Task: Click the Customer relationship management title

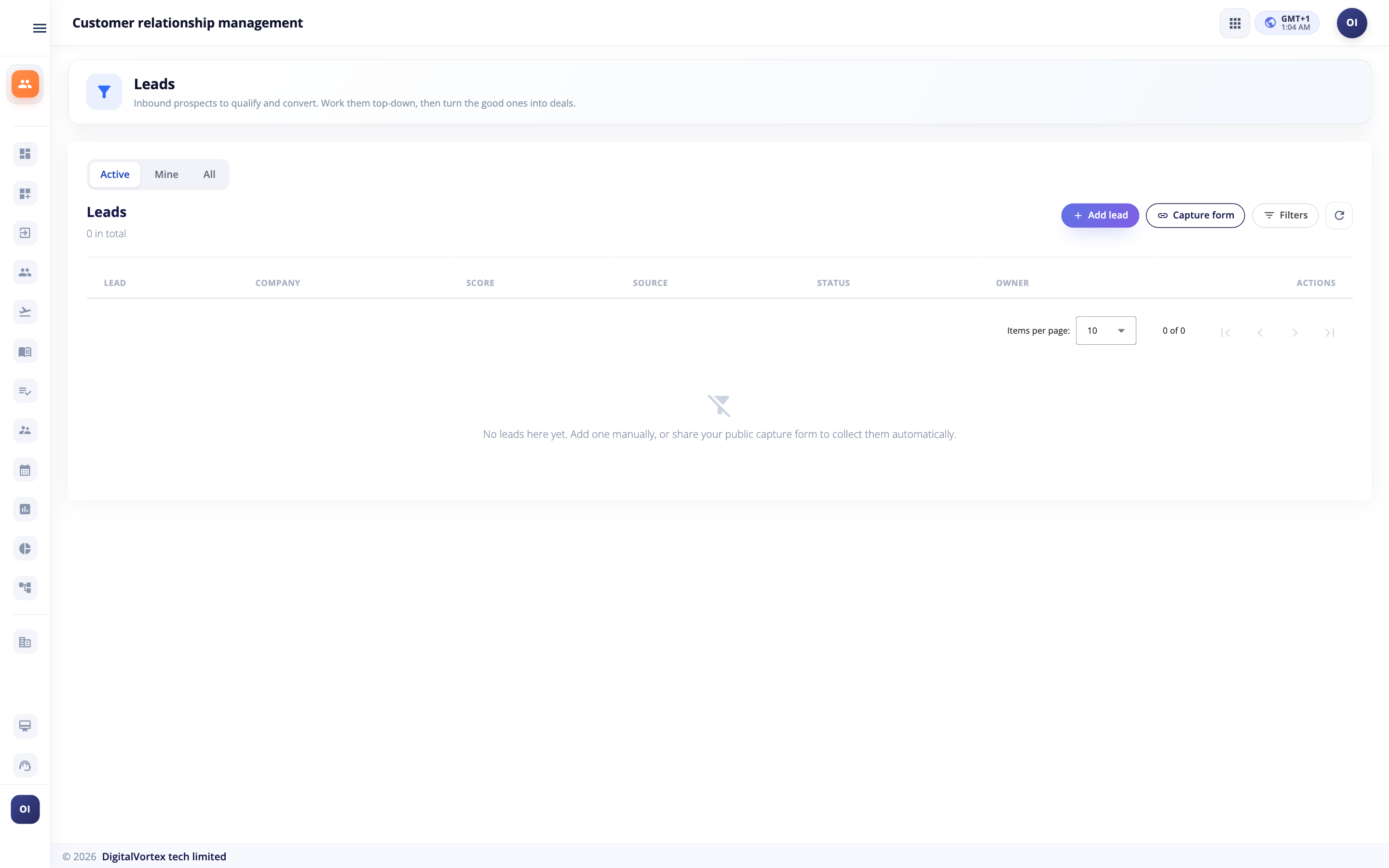Action: [188, 23]
